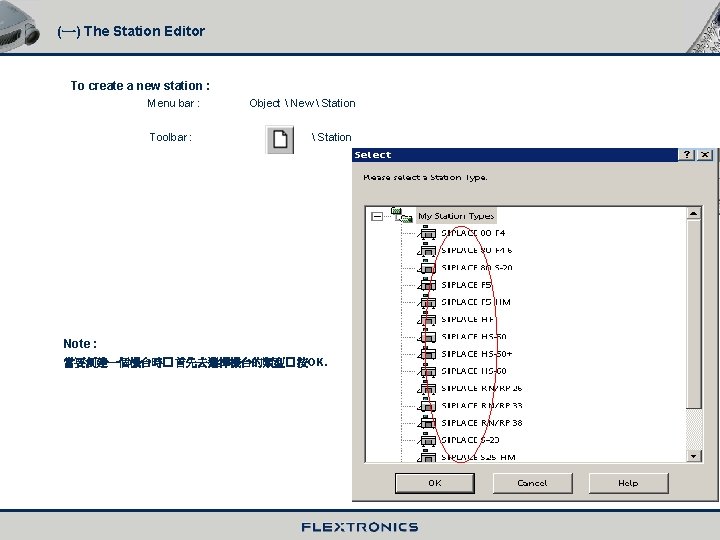This screenshot has height=540, width=720.
Task: Select the SIPLACE S25 HM row text
Action: [478, 457]
